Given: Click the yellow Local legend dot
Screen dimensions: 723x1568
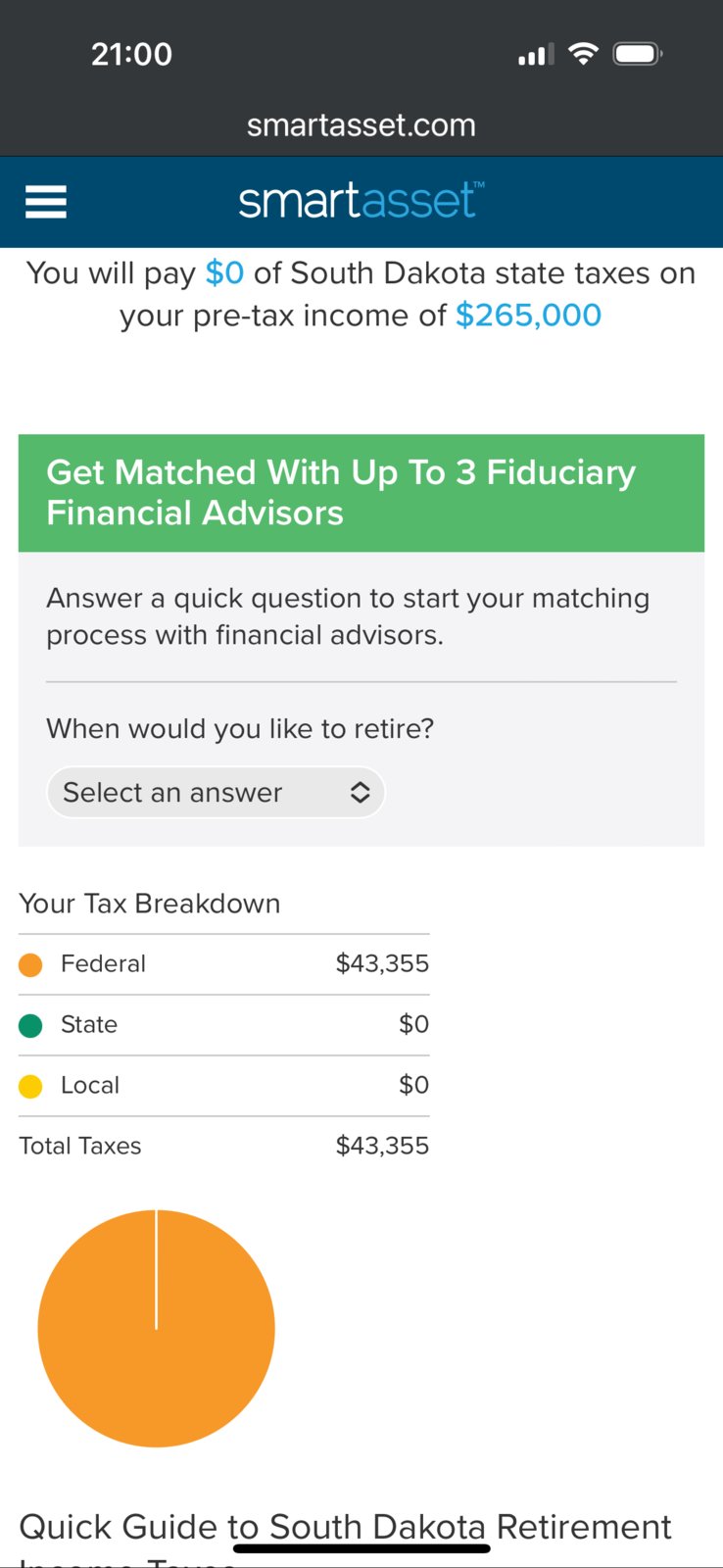Looking at the screenshot, I should click(30, 1086).
